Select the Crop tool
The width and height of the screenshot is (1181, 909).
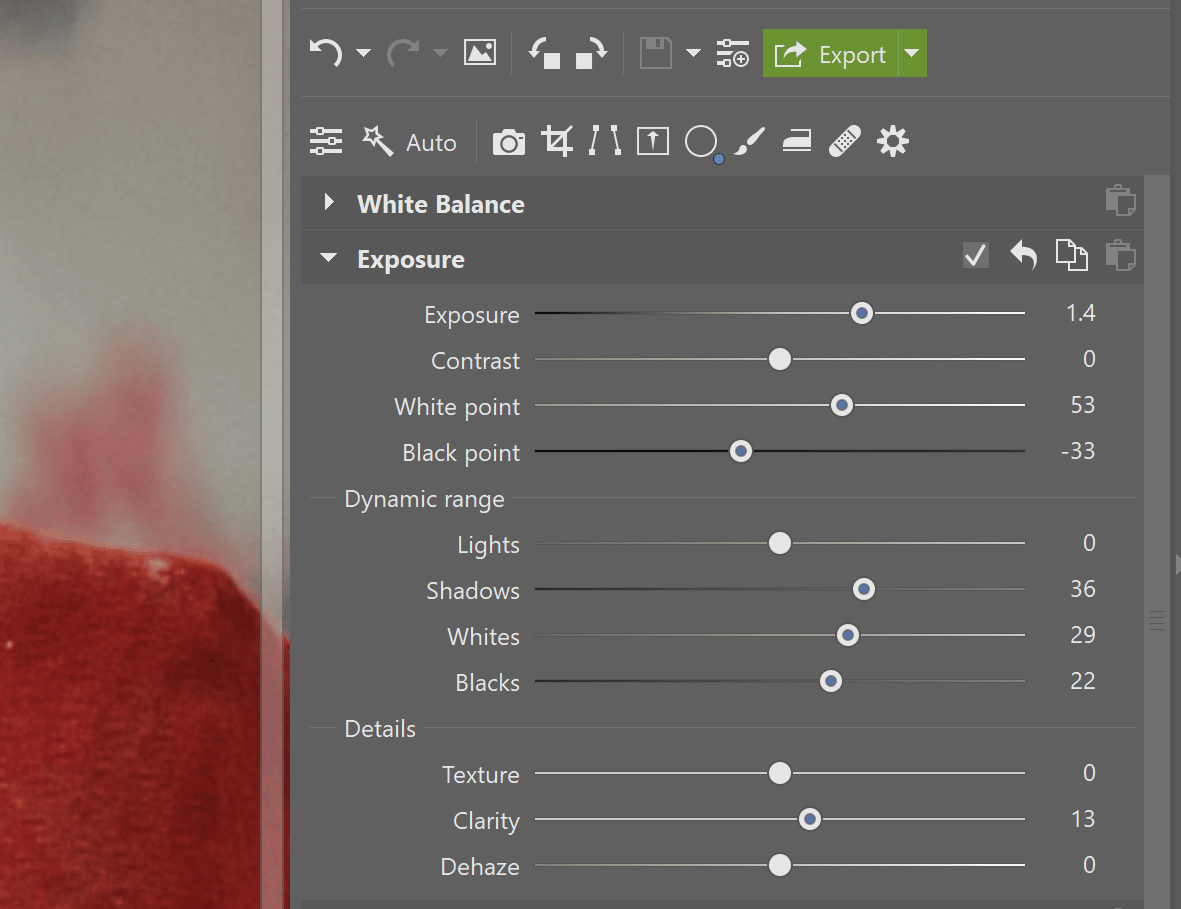tap(557, 142)
